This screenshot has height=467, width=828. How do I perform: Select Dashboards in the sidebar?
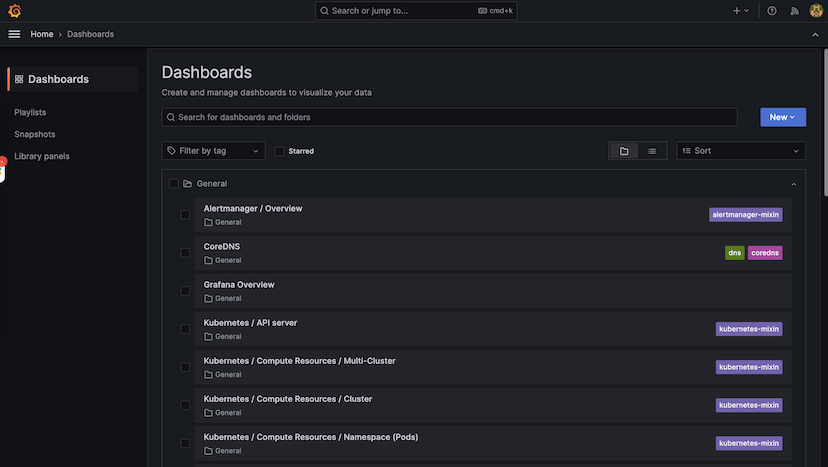(x=73, y=79)
